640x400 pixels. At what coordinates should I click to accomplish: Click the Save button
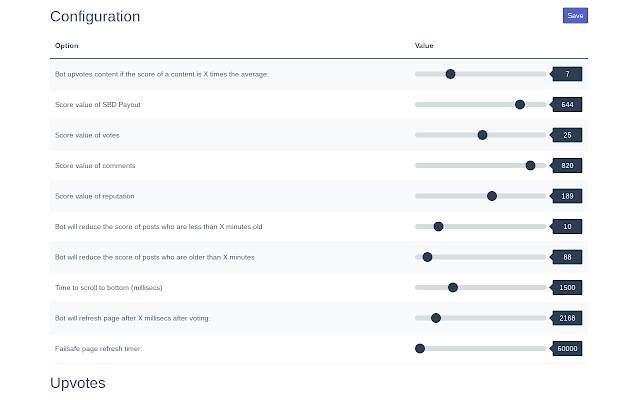click(x=575, y=16)
